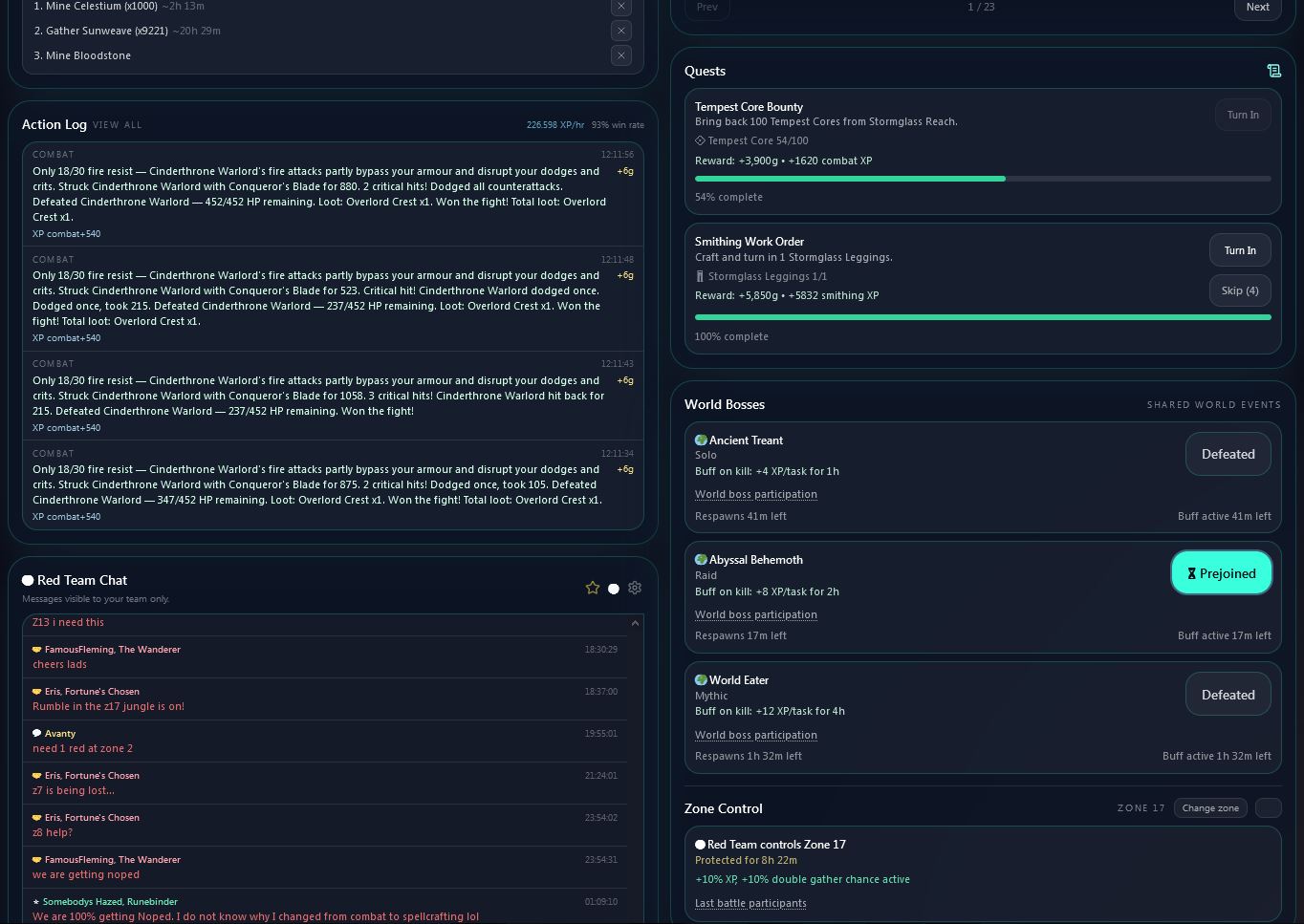Toggle the small box next to Change zone

(1268, 808)
